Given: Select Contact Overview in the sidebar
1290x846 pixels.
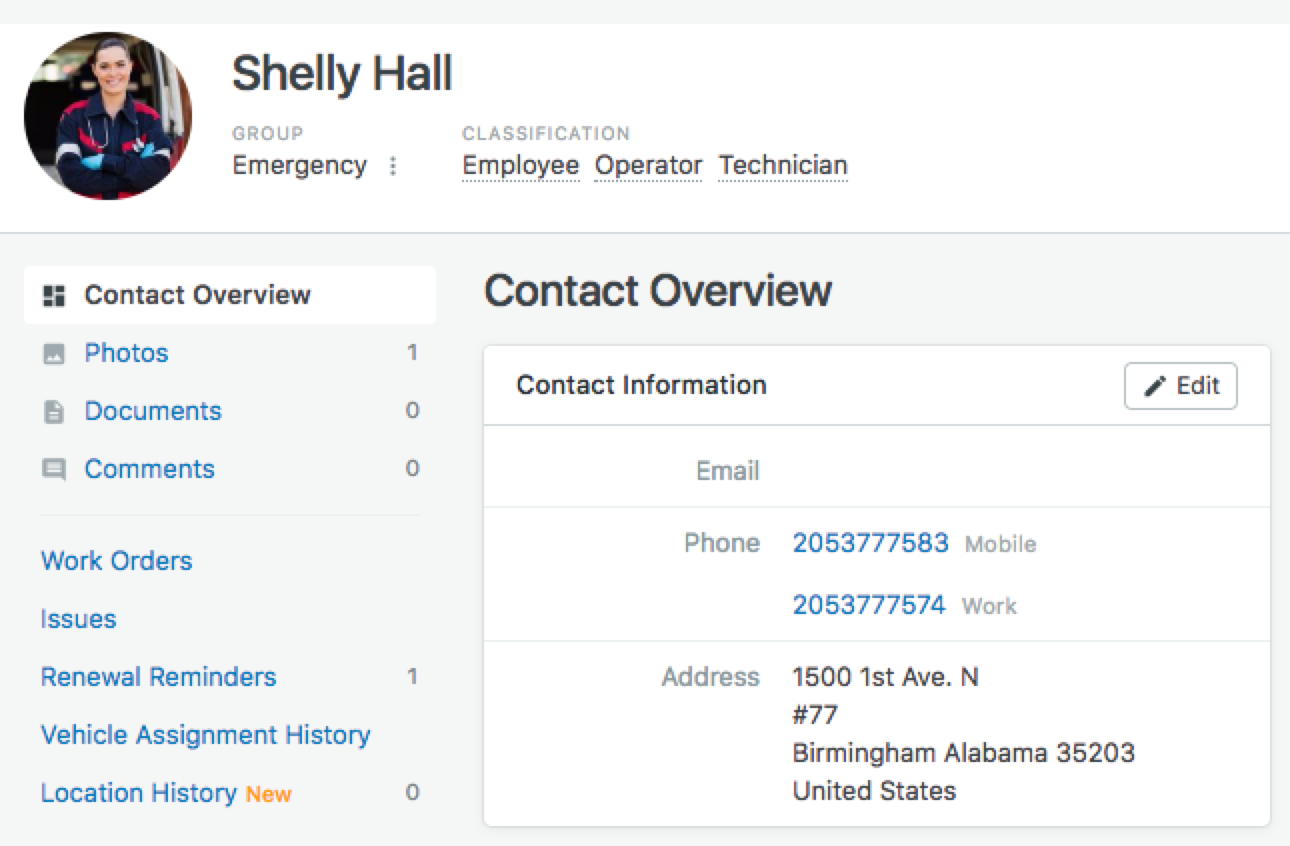Looking at the screenshot, I should [197, 295].
